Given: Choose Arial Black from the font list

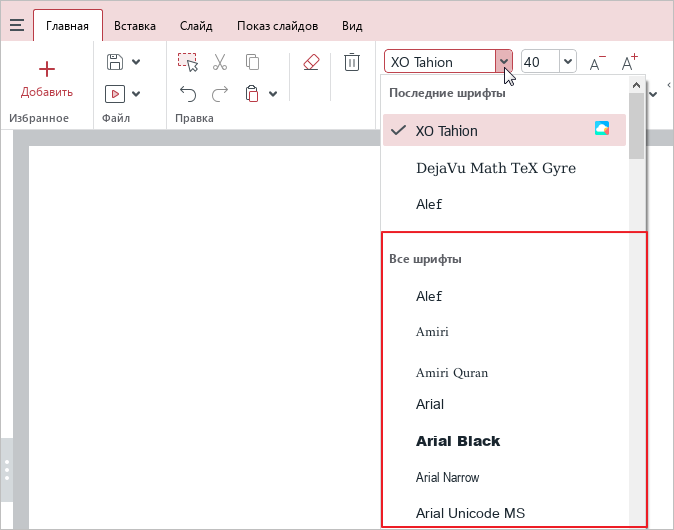Looking at the screenshot, I should [x=458, y=441].
